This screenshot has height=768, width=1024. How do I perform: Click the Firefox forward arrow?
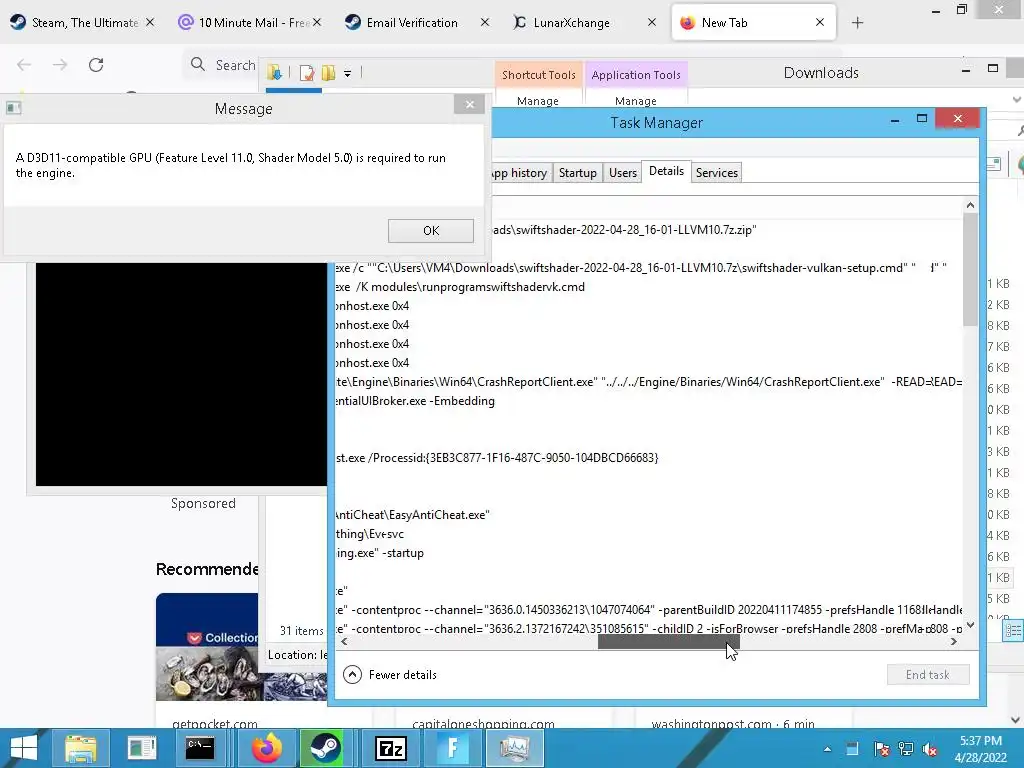[x=60, y=65]
